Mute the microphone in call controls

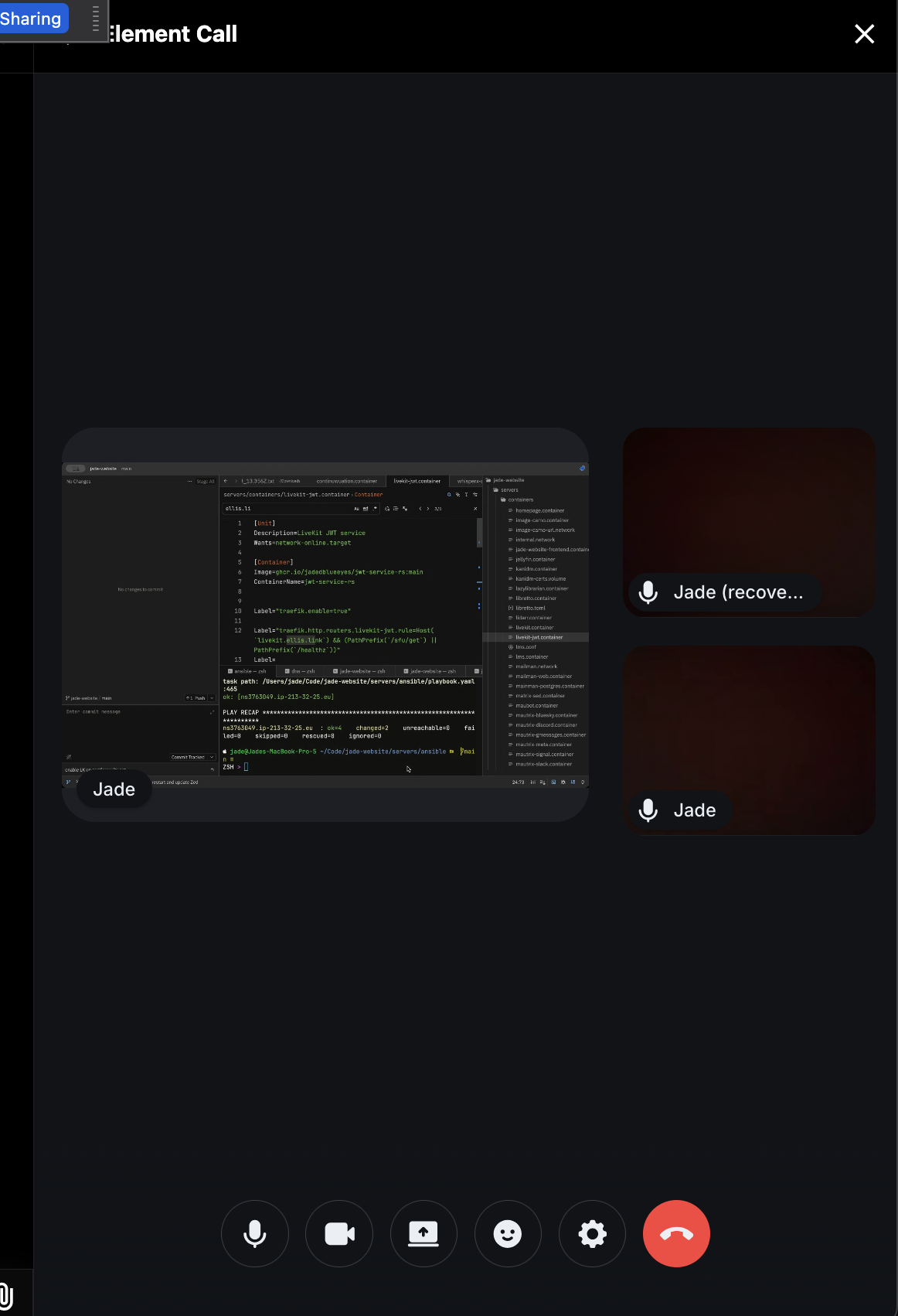[255, 1234]
